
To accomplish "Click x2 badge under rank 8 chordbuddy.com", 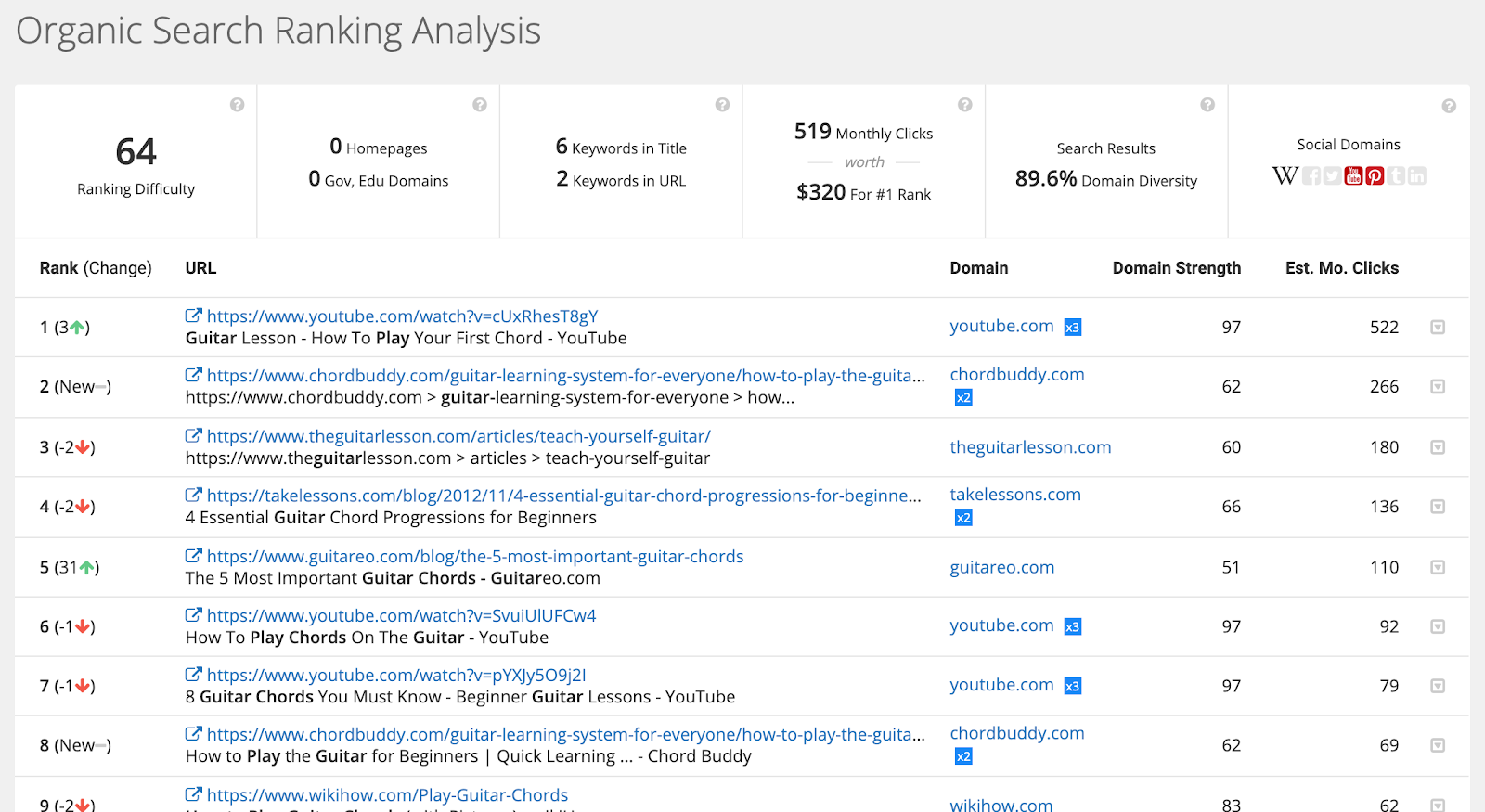I will tap(963, 756).
